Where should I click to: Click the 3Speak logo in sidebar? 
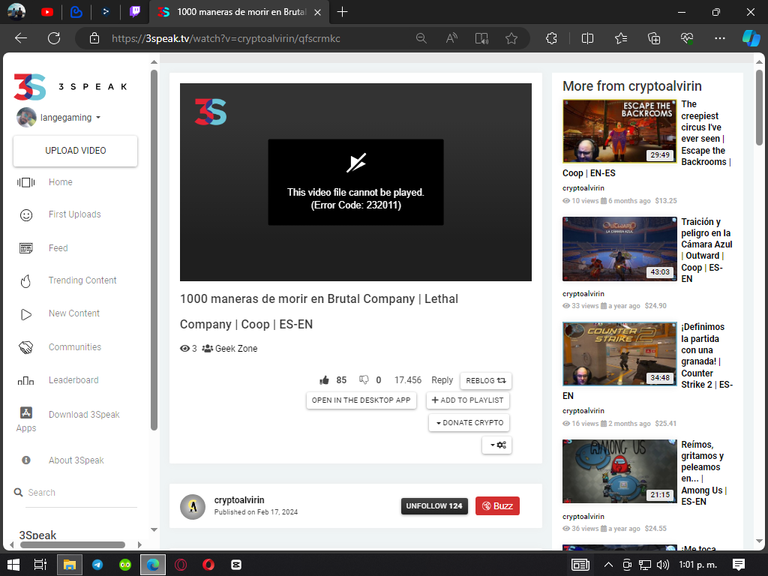tap(71, 87)
